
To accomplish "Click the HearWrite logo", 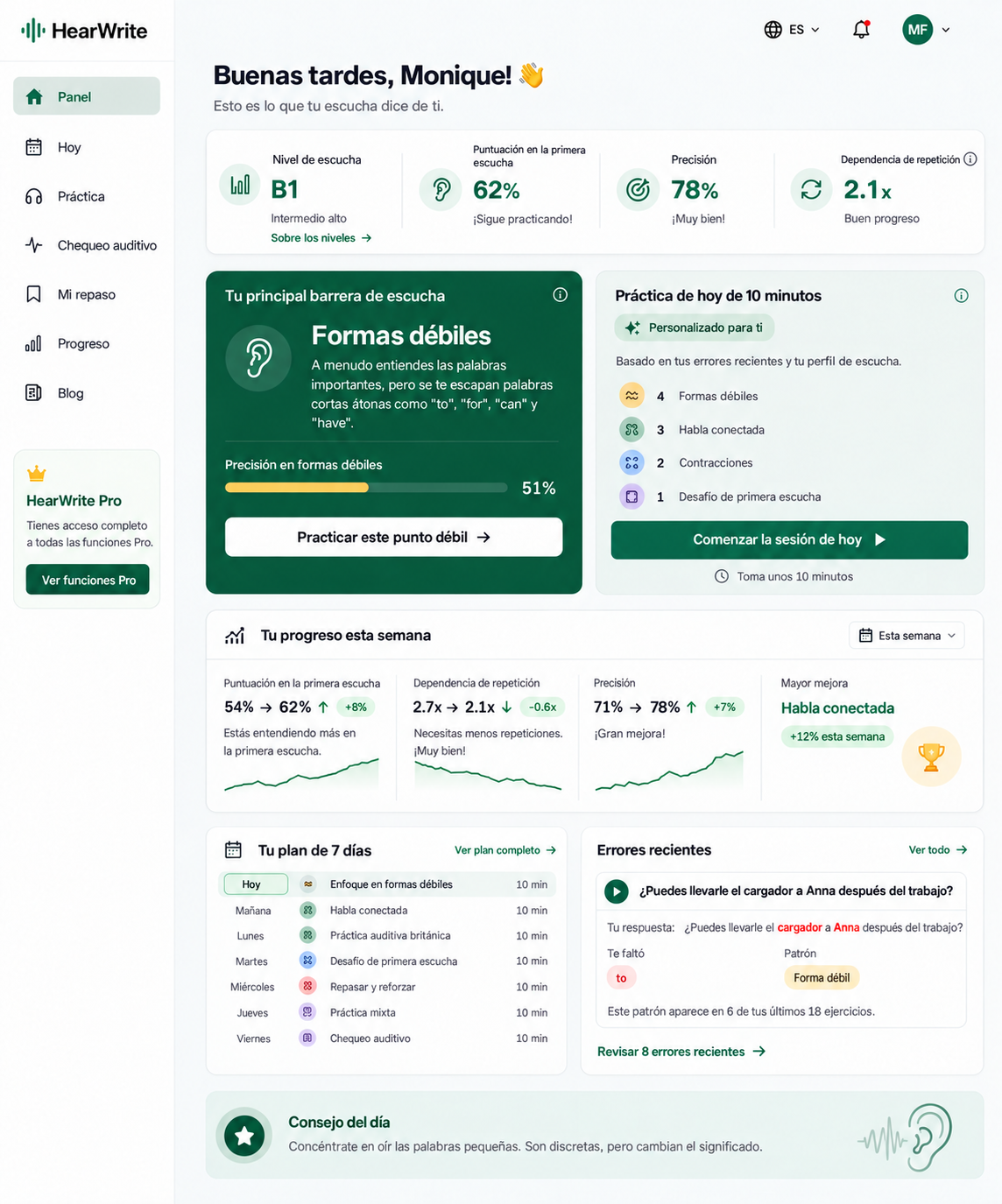I will pyautogui.click(x=84, y=31).
